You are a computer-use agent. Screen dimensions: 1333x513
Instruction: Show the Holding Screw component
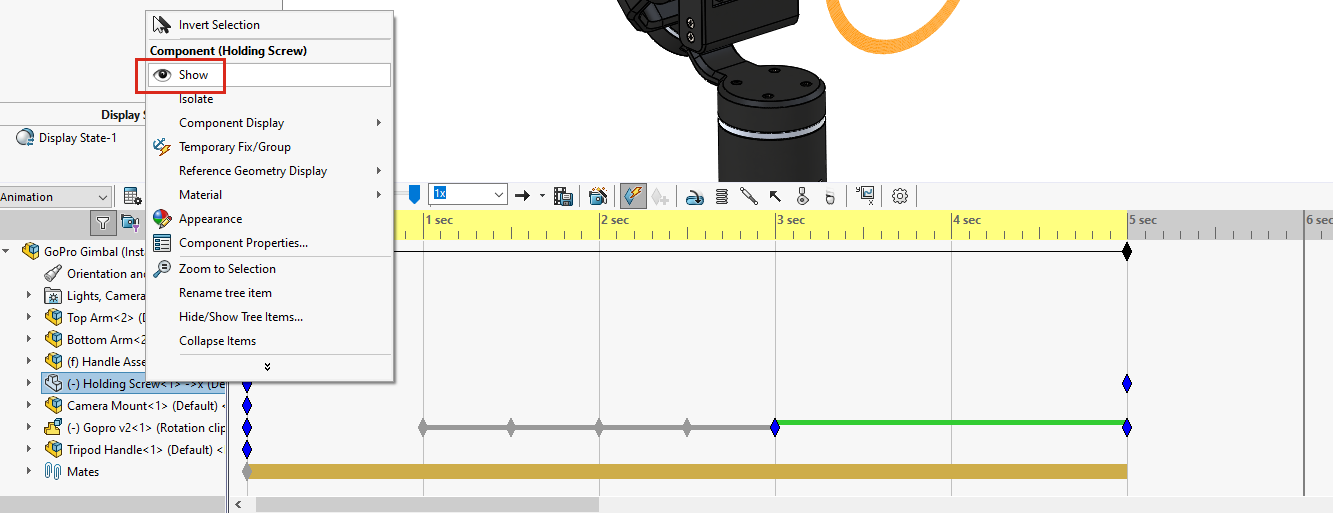(193, 75)
